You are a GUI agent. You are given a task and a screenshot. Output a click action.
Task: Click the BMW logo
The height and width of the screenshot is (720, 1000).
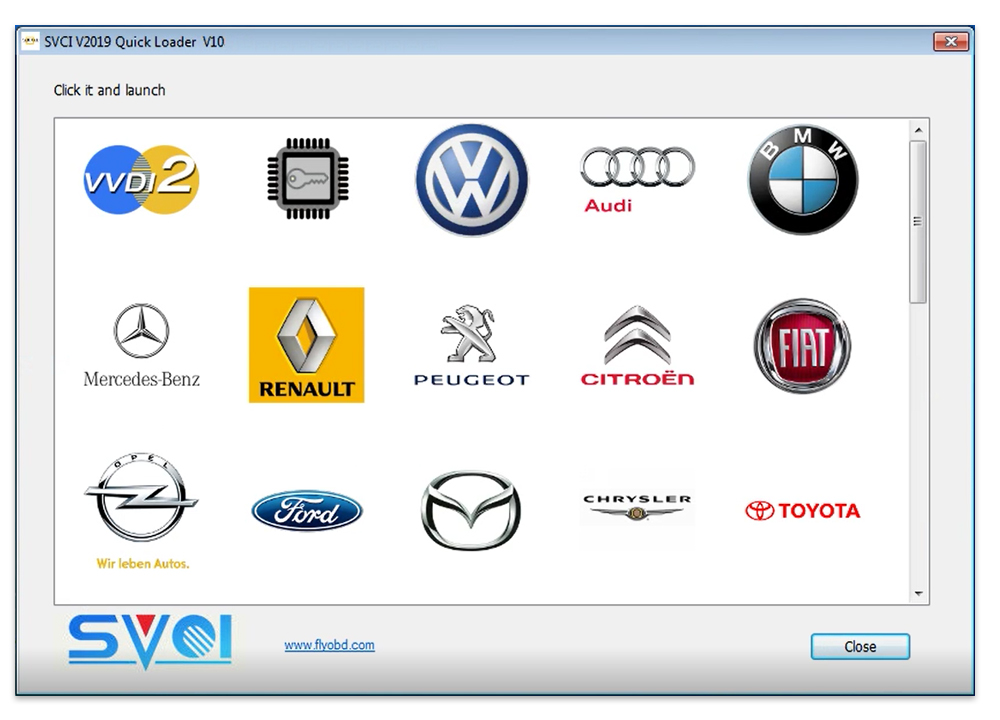tap(803, 180)
